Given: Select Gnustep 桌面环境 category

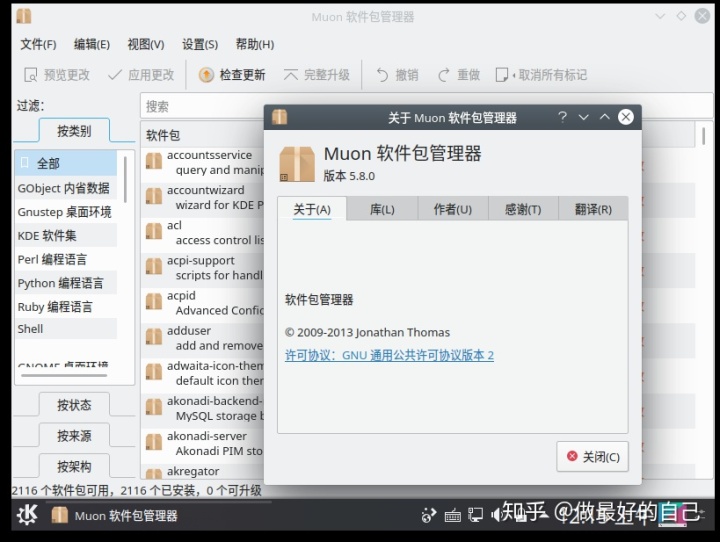Looking at the screenshot, I should click(66, 212).
